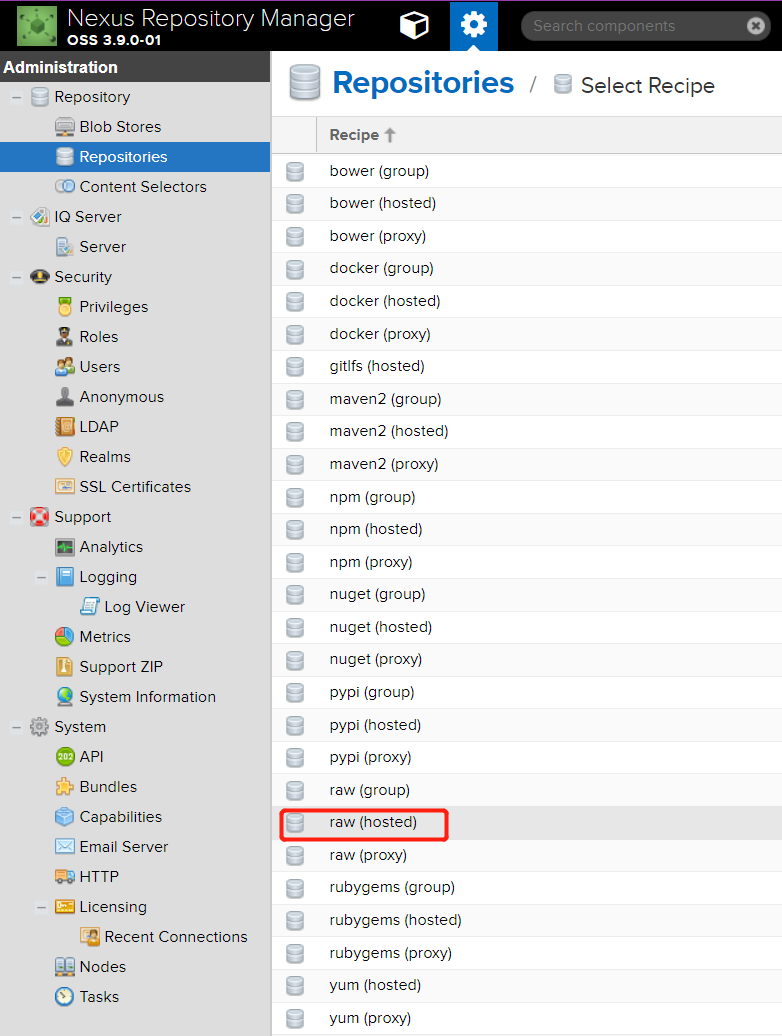The width and height of the screenshot is (782, 1036).
Task: Select the docker (proxy) recipe
Action: point(526,334)
